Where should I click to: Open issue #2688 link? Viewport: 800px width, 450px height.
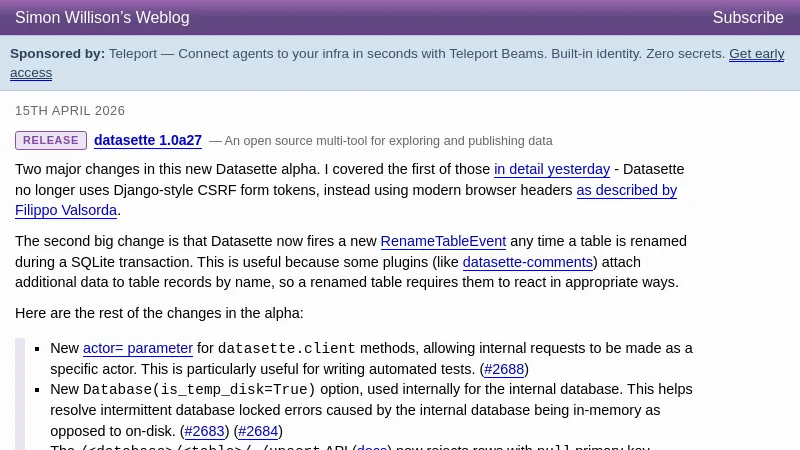click(x=504, y=369)
